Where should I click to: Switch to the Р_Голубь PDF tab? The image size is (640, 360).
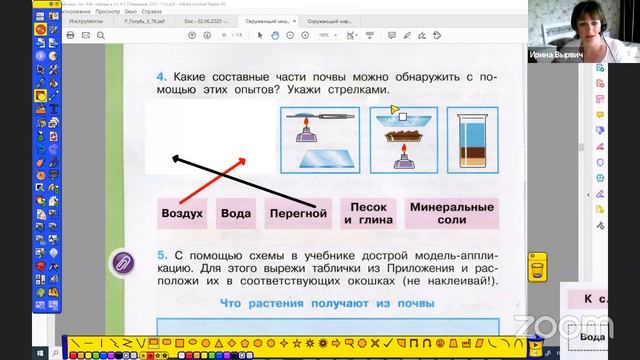pyautogui.click(x=145, y=21)
